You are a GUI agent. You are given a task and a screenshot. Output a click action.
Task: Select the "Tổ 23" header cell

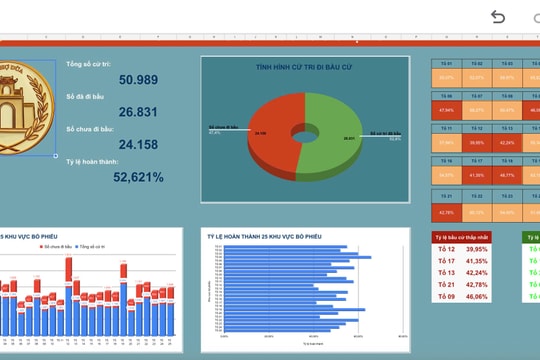coord(507,196)
